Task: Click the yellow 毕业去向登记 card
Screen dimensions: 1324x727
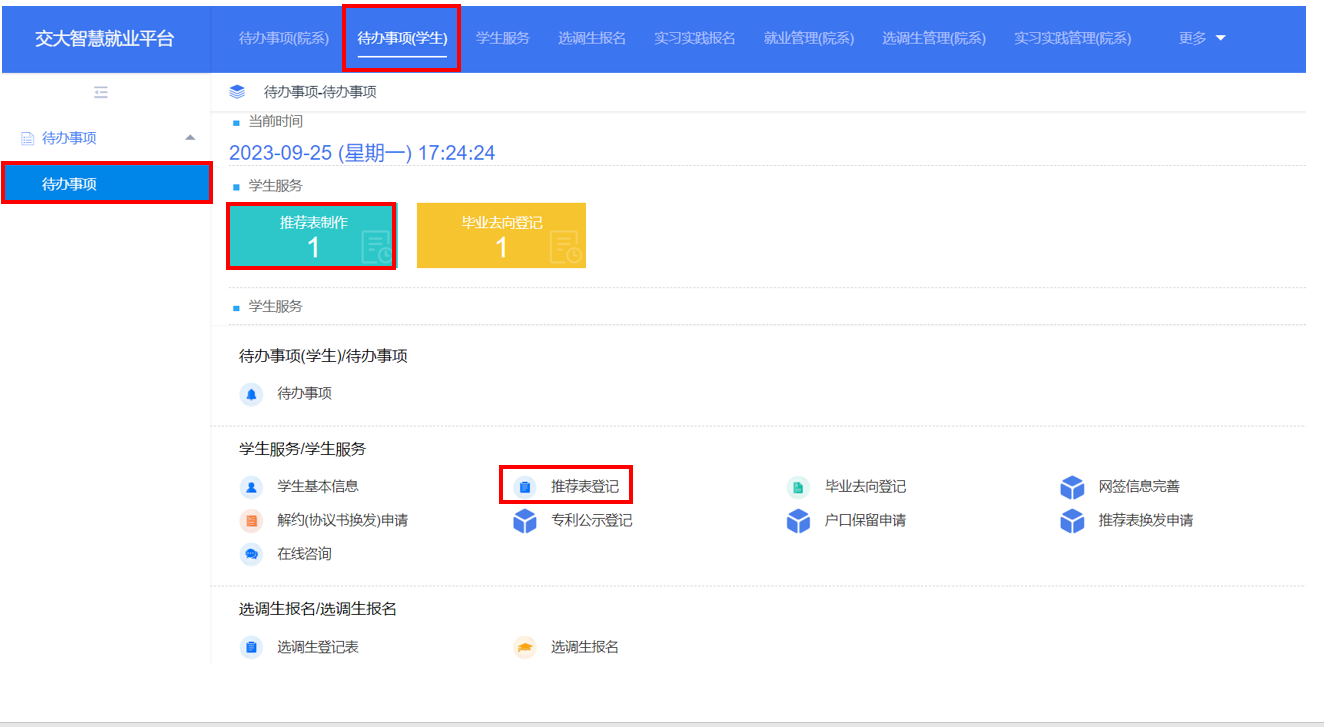Action: [501, 235]
